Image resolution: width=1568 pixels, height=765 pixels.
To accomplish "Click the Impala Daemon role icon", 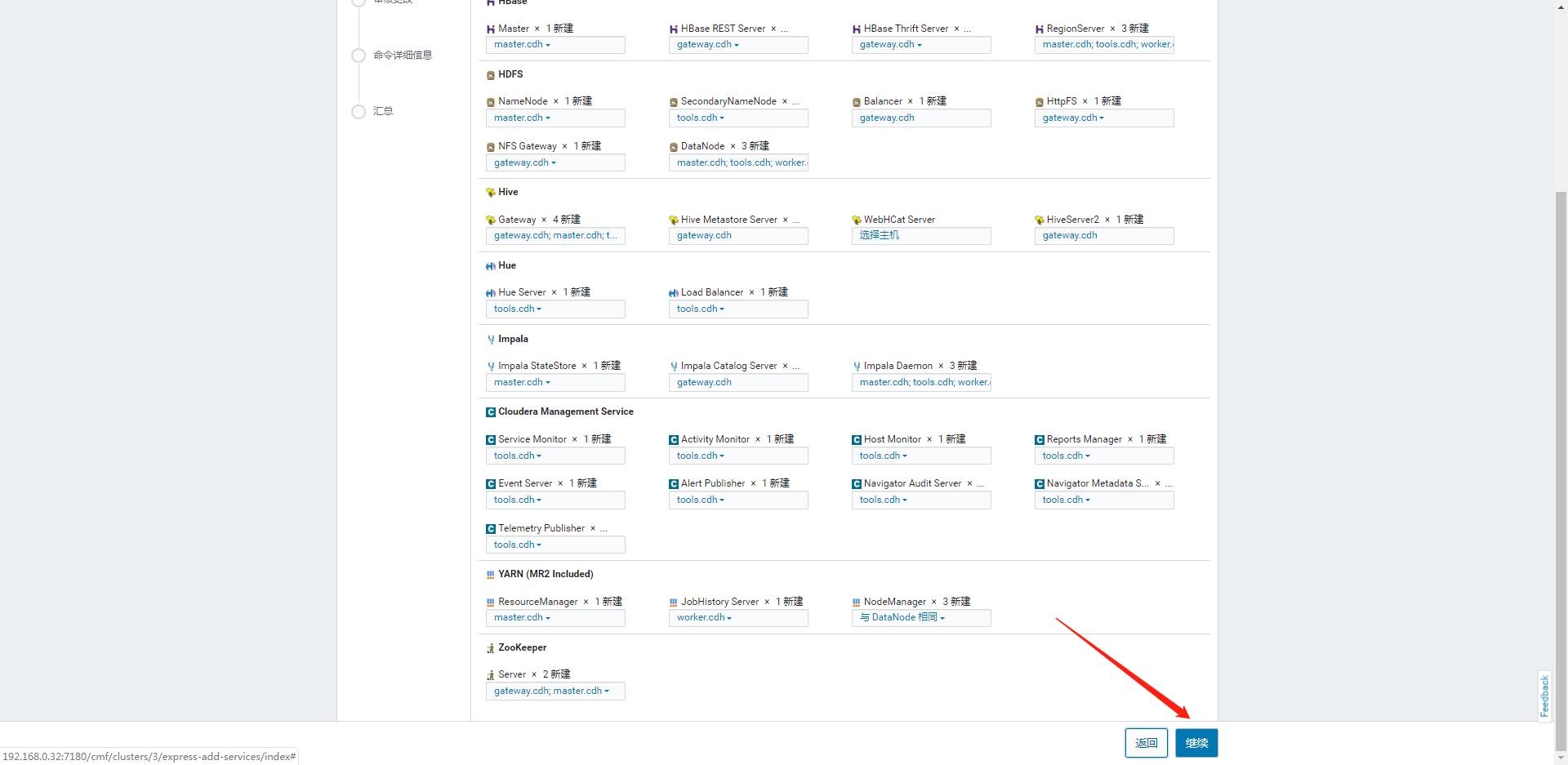I will coord(857,367).
